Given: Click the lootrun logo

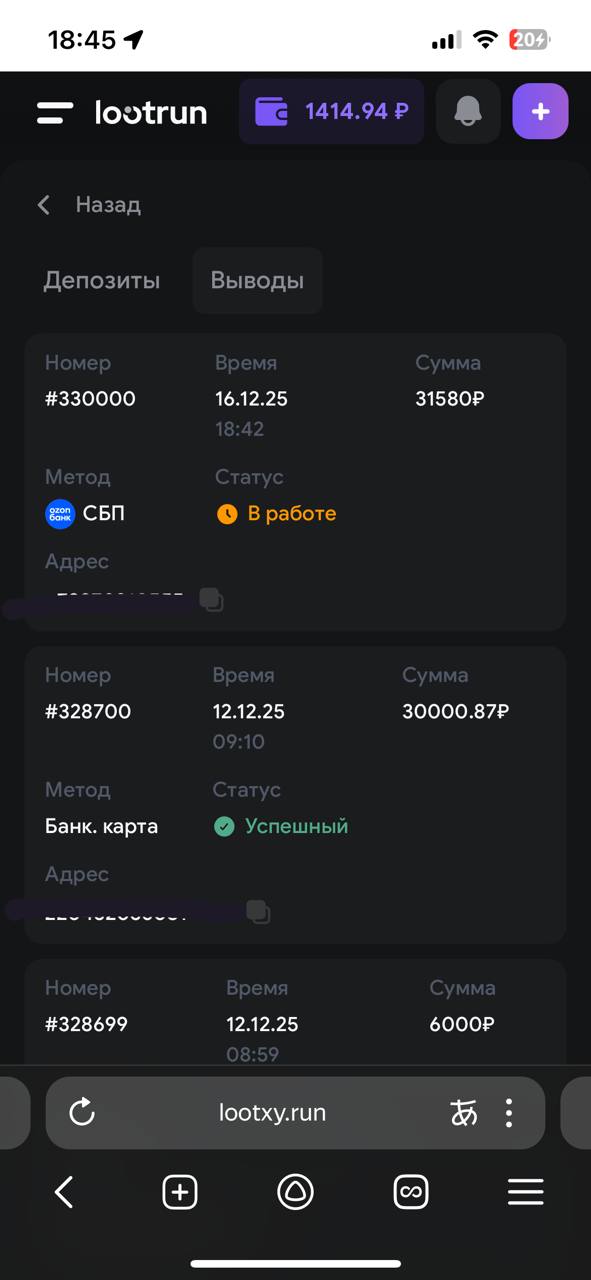Looking at the screenshot, I should 150,111.
